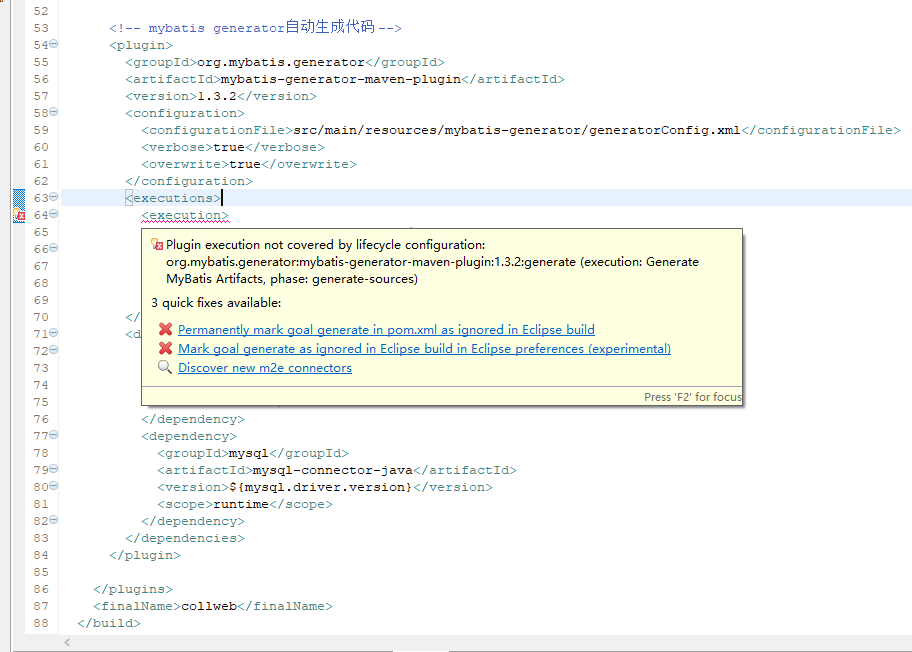The height and width of the screenshot is (652, 912).
Task: Collapse the configuration fold at line 58
Action: click(x=54, y=112)
